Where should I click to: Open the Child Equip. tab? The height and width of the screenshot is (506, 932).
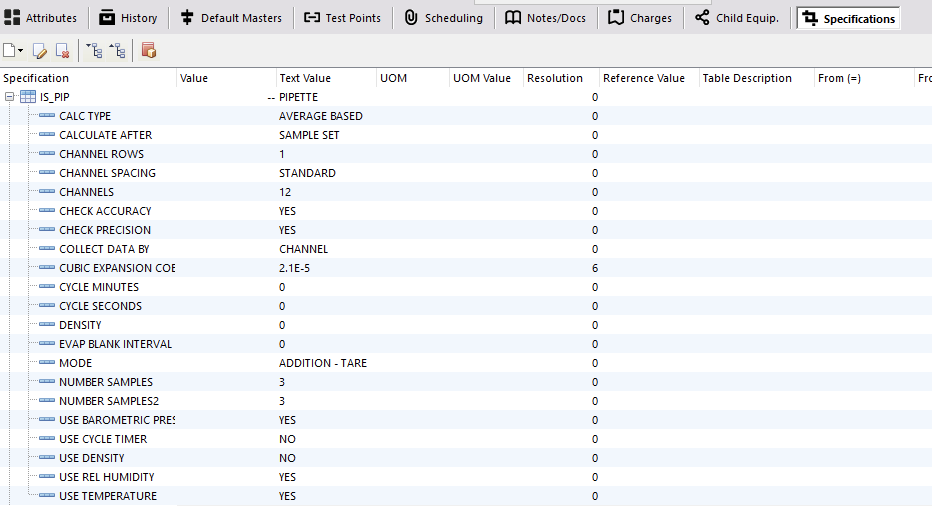point(736,18)
